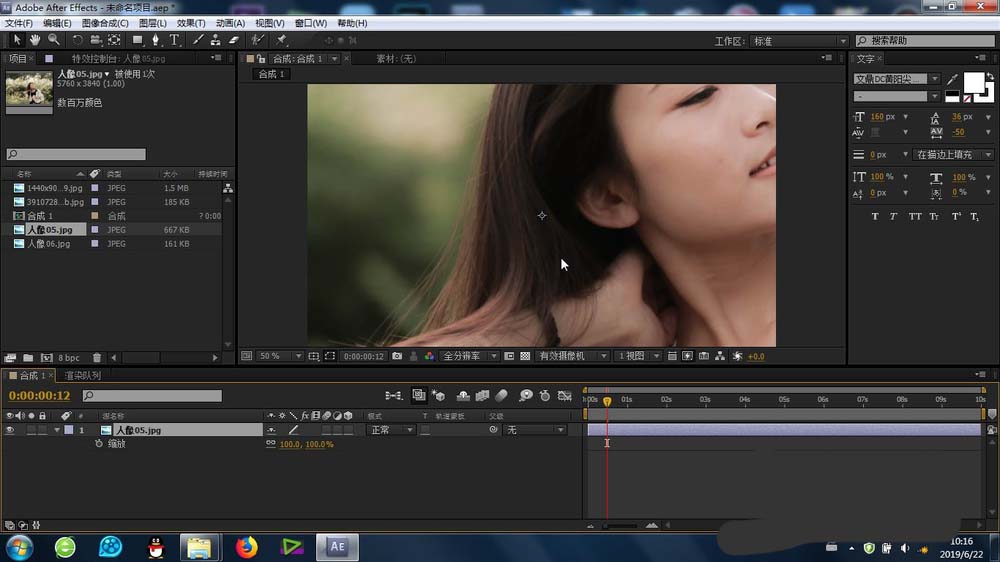This screenshot has width=1000, height=562.
Task: Collapse the 人像05.jpg layer properties
Action: 57,430
